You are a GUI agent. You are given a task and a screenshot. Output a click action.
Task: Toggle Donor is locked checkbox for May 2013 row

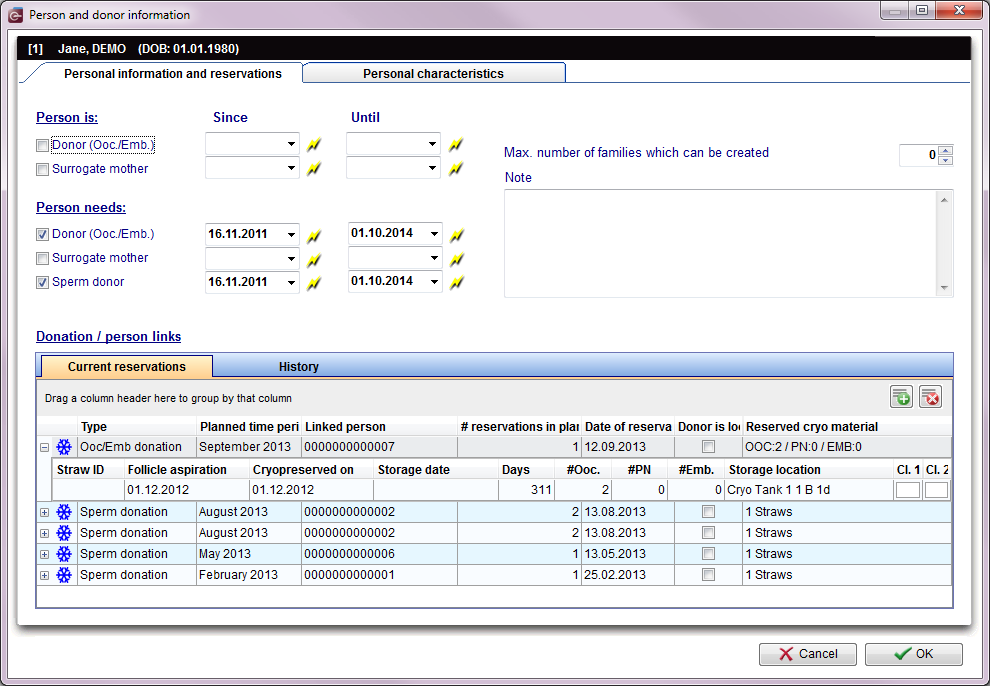click(708, 553)
